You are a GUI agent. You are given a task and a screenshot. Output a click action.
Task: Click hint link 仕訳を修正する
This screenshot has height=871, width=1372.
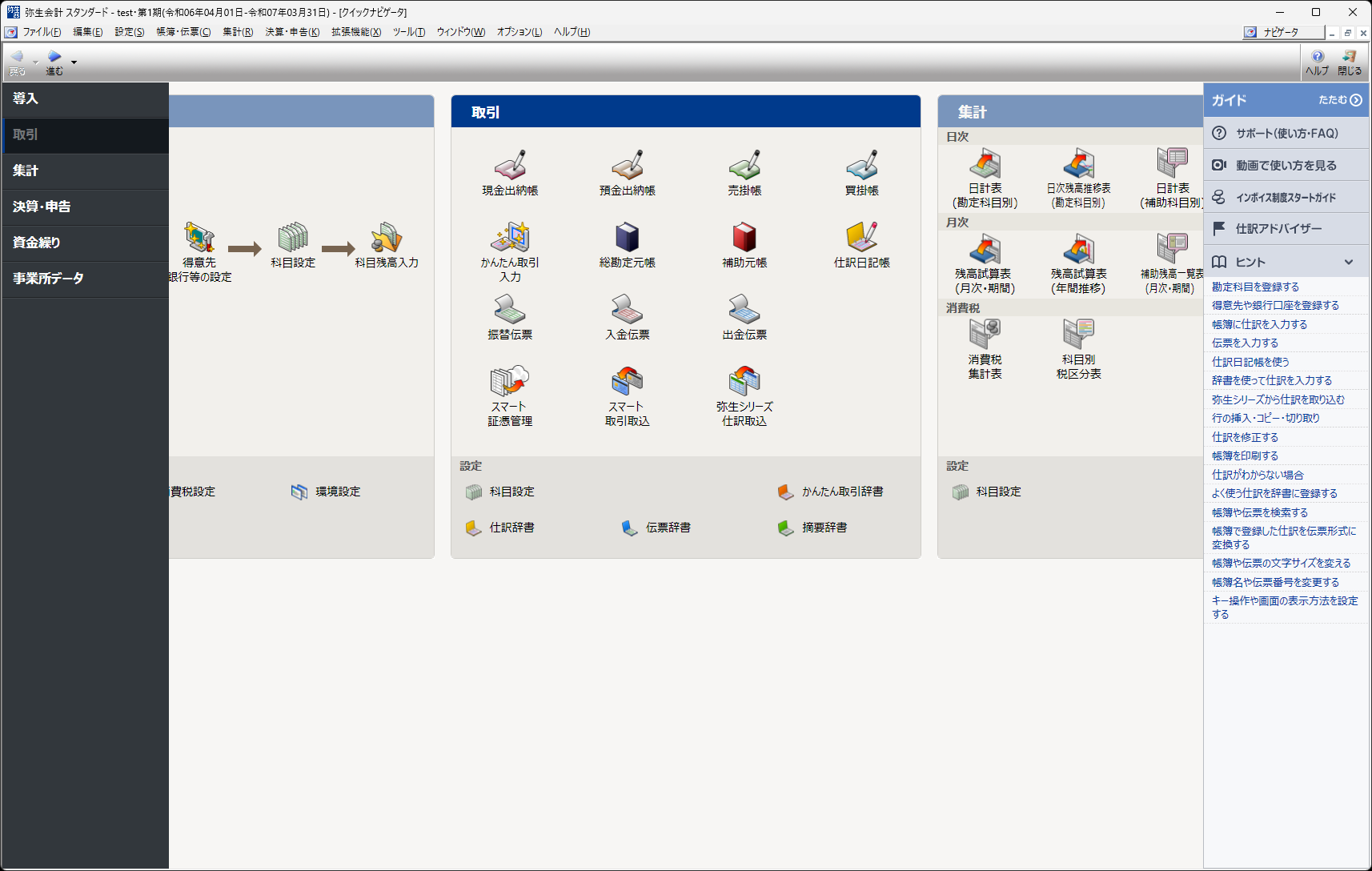[1245, 437]
